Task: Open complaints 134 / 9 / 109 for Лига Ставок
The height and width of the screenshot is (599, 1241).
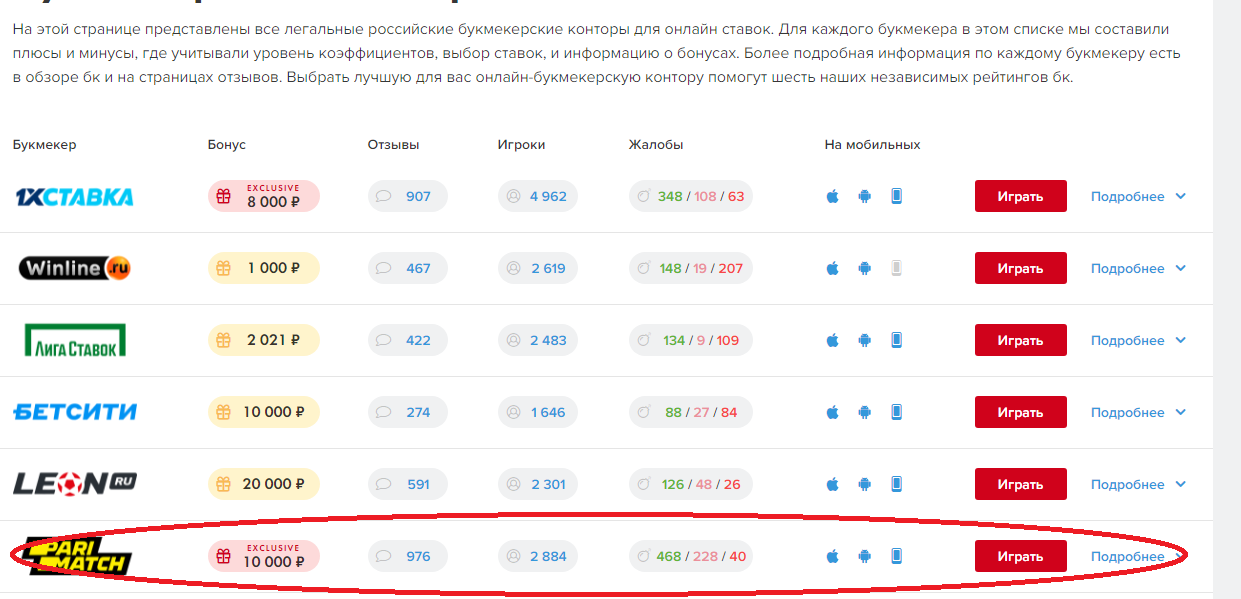Action: click(x=690, y=341)
